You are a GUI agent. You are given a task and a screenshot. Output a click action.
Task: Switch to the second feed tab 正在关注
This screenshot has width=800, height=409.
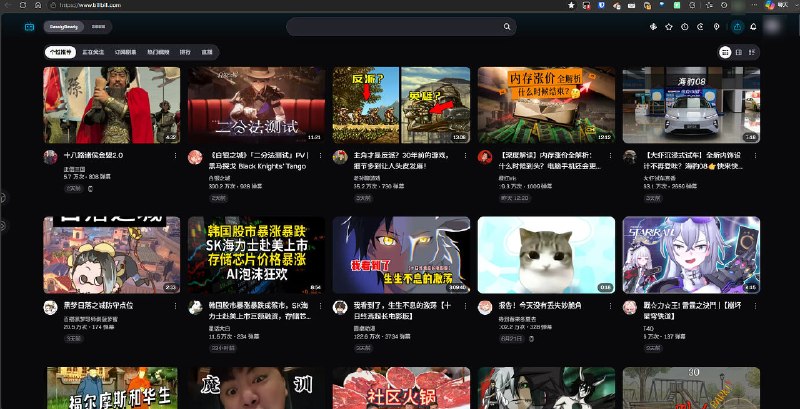click(93, 52)
